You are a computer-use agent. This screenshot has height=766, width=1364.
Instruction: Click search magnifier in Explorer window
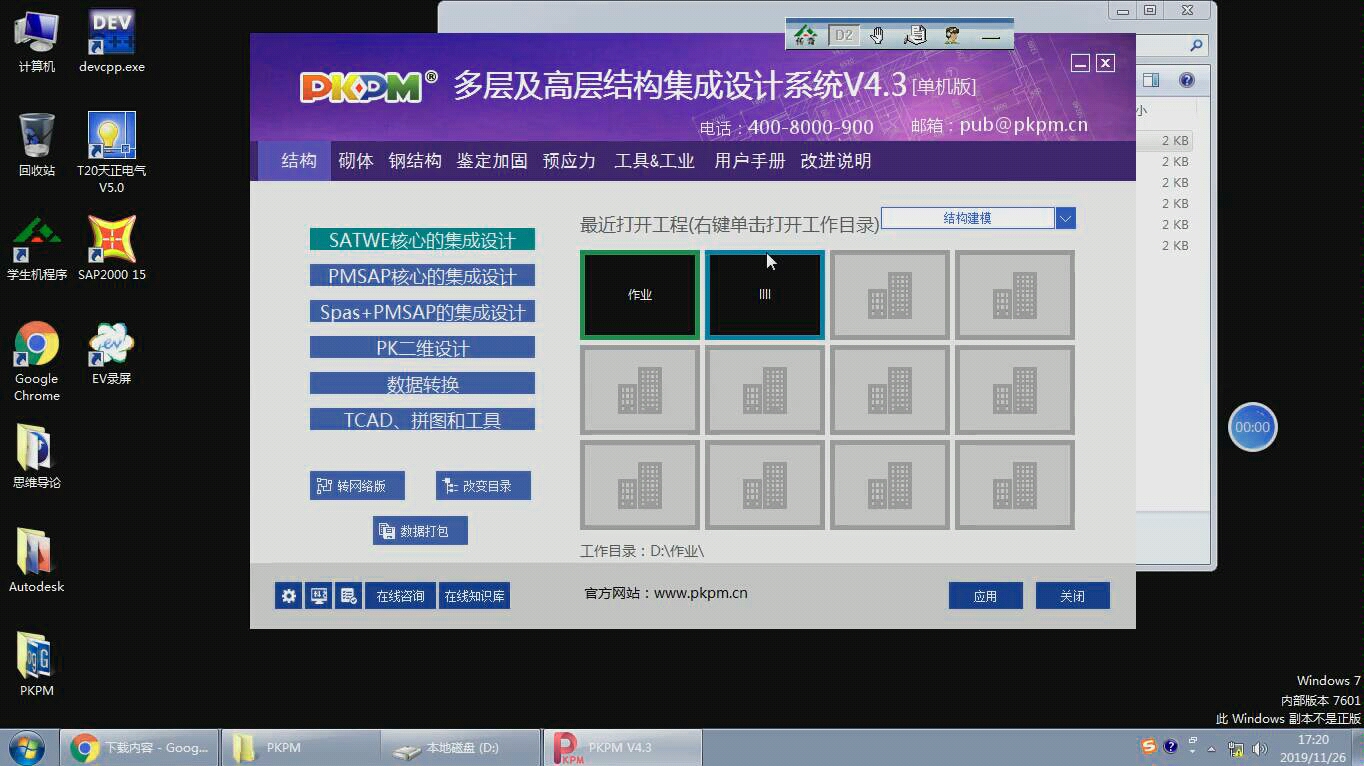(x=1196, y=45)
